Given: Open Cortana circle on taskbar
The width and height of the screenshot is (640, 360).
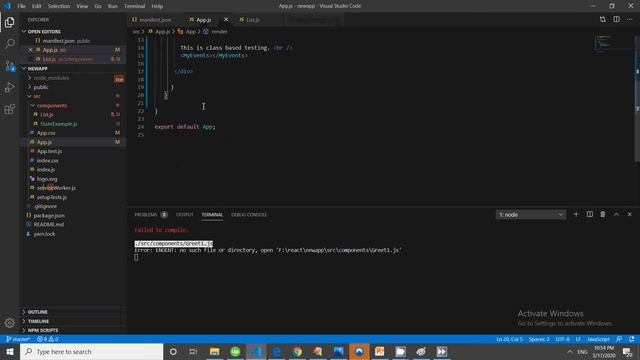Looking at the screenshot, I should pyautogui.click(x=173, y=351).
